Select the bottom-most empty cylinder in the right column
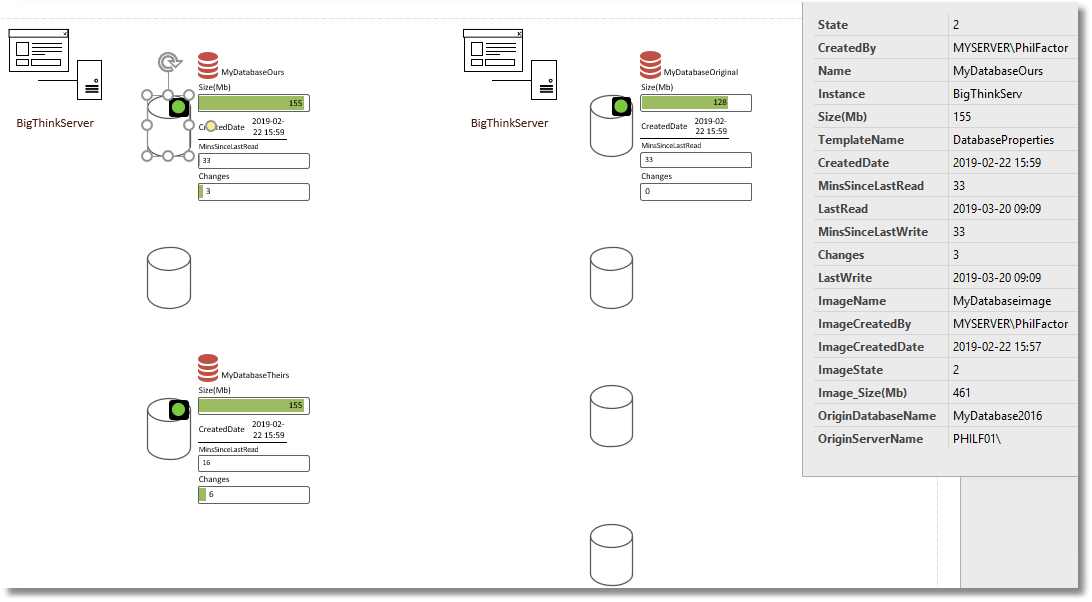1092x602 pixels. pyautogui.click(x=611, y=555)
